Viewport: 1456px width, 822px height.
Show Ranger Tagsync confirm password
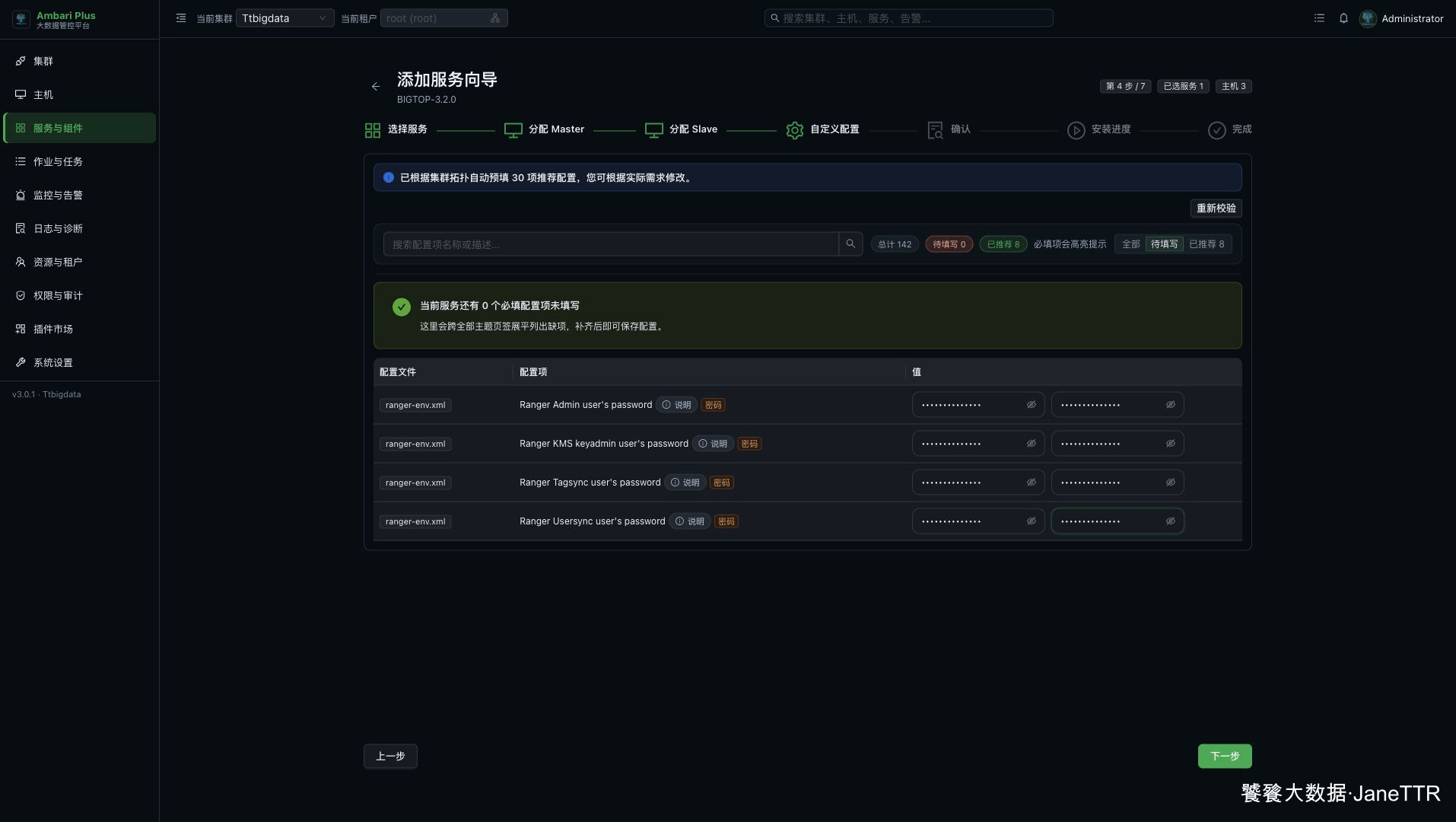(x=1171, y=483)
